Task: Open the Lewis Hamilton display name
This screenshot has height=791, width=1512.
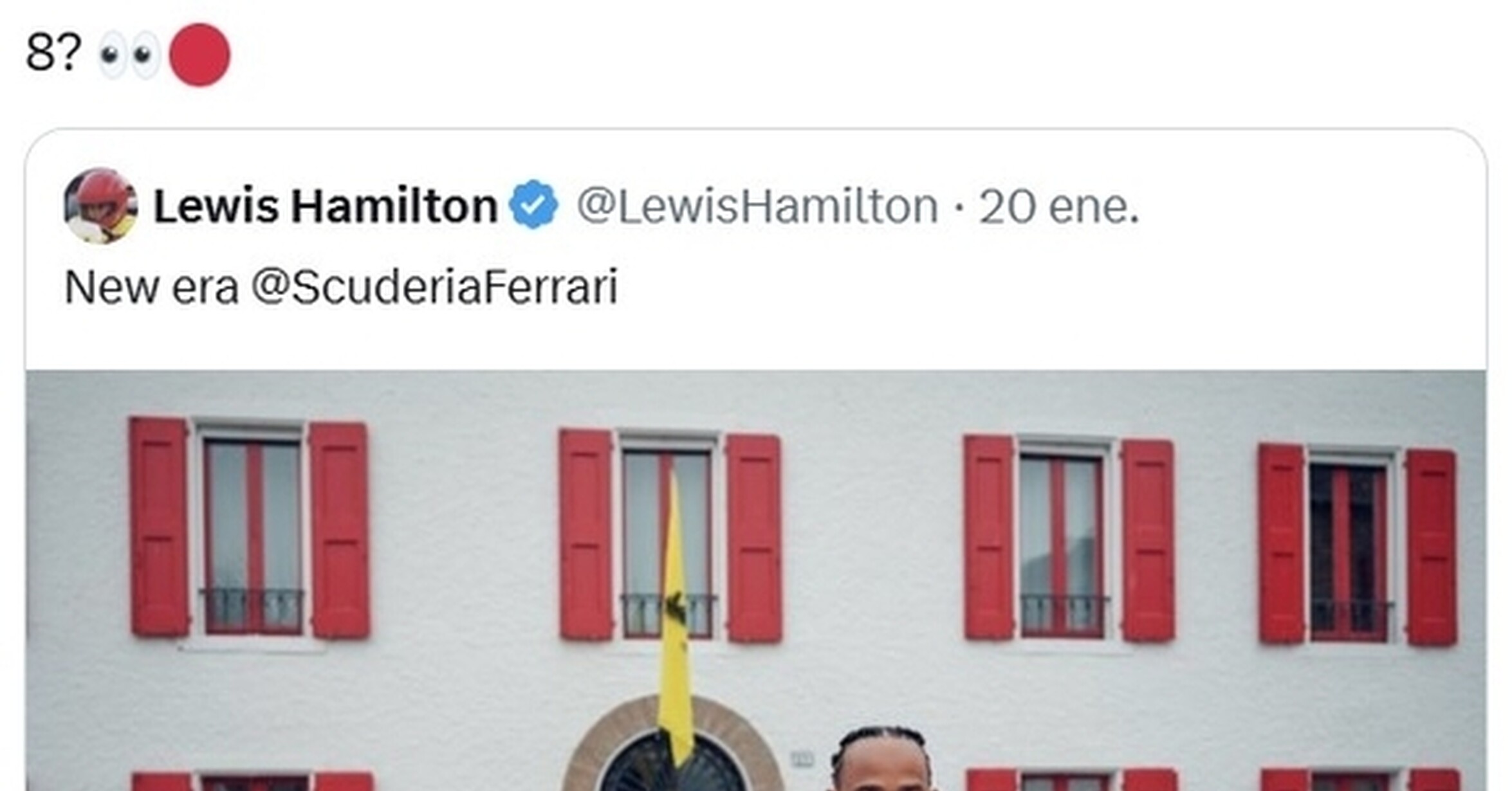Action: pyautogui.click(x=326, y=206)
